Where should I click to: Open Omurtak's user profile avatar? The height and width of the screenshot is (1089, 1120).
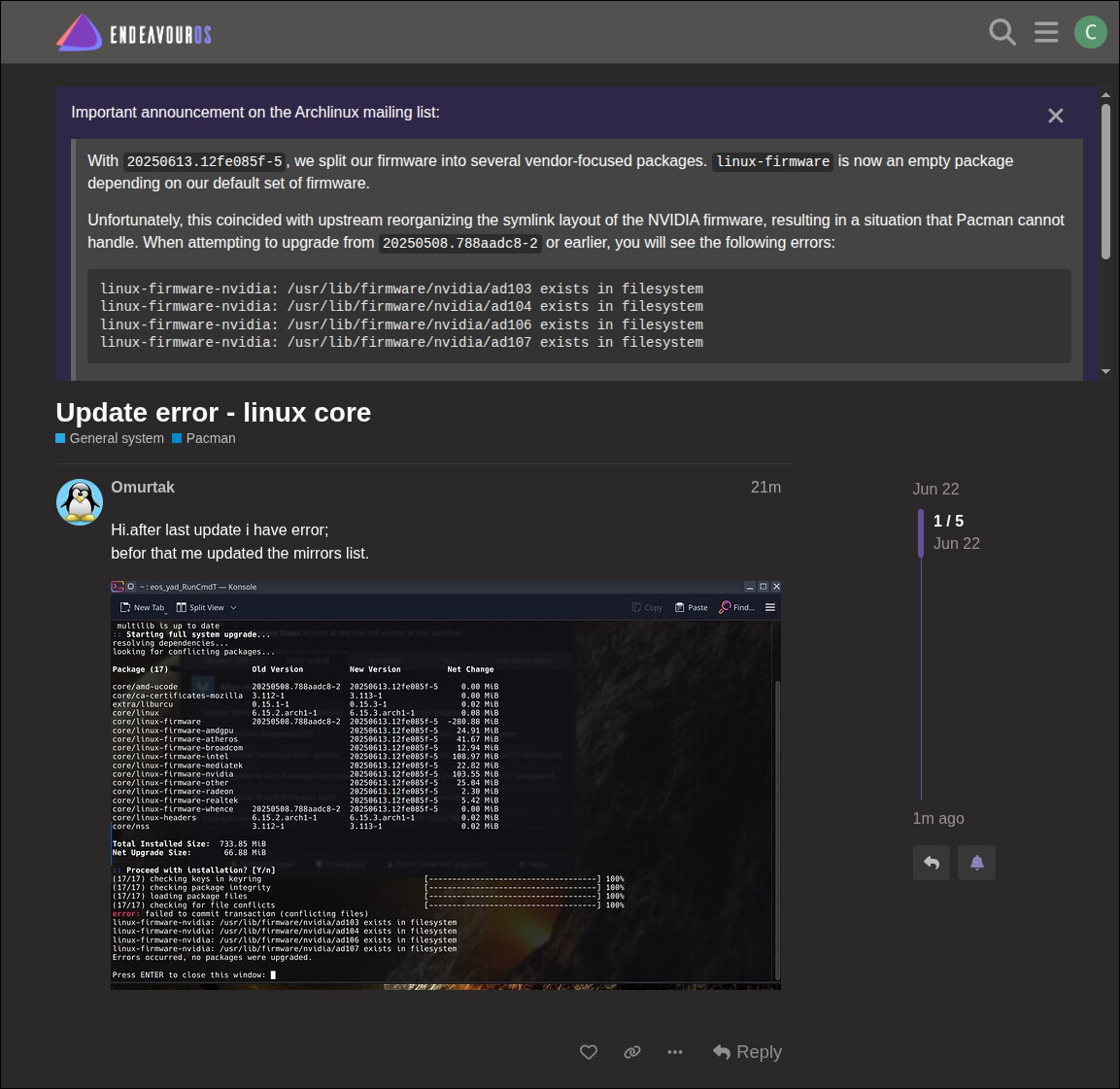click(x=80, y=502)
